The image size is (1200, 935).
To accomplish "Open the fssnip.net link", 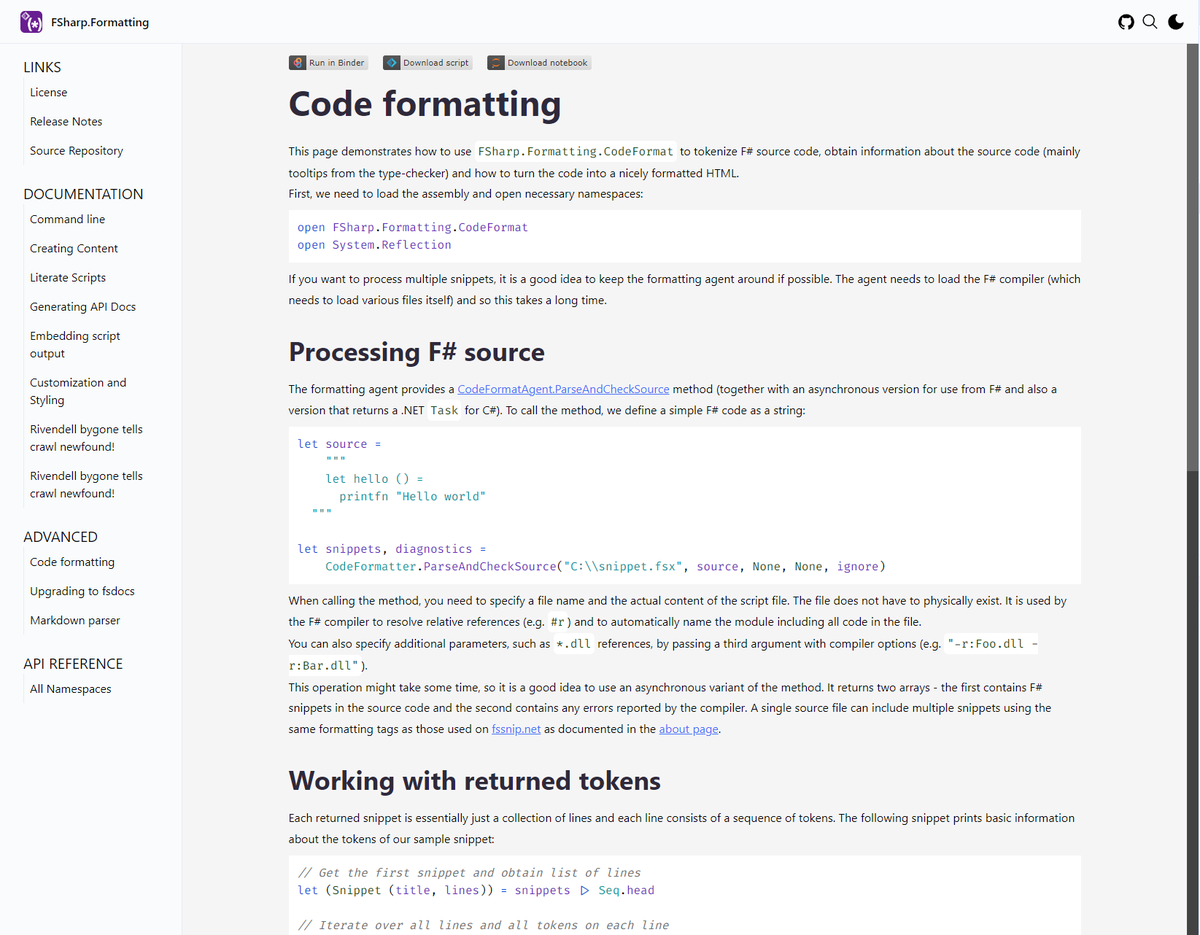I will [x=516, y=729].
